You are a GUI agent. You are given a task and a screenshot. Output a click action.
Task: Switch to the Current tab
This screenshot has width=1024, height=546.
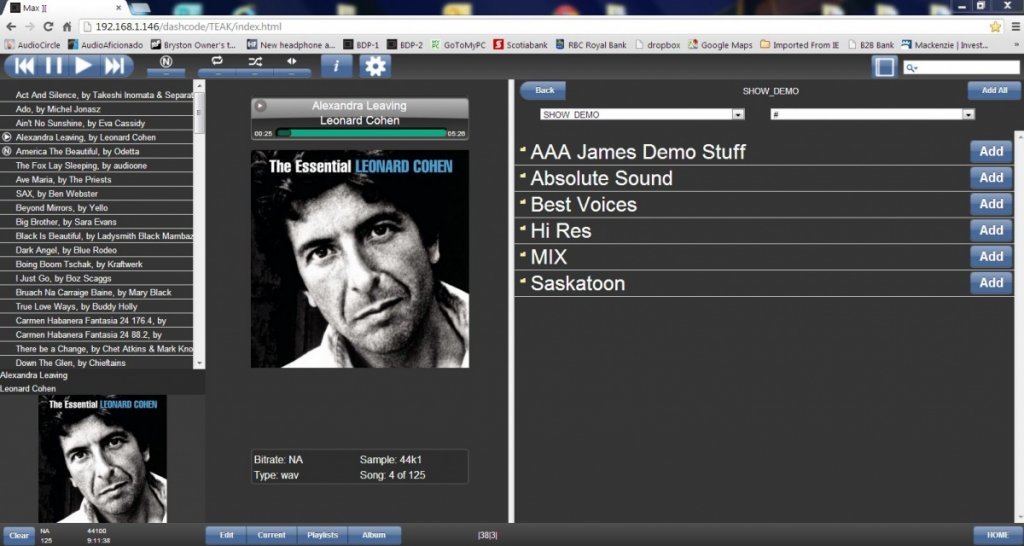[272, 535]
